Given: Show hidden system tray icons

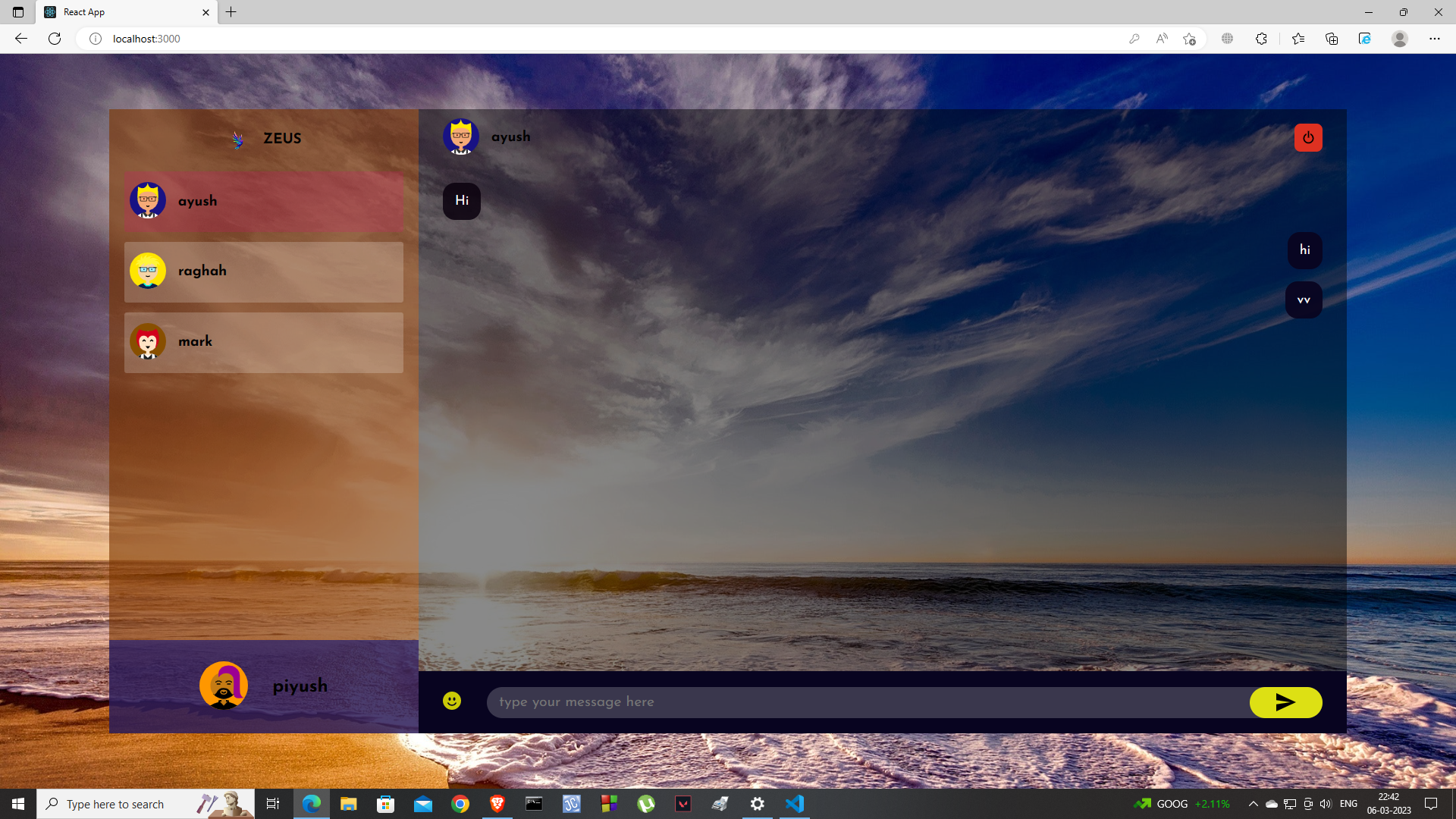Looking at the screenshot, I should (x=1253, y=804).
